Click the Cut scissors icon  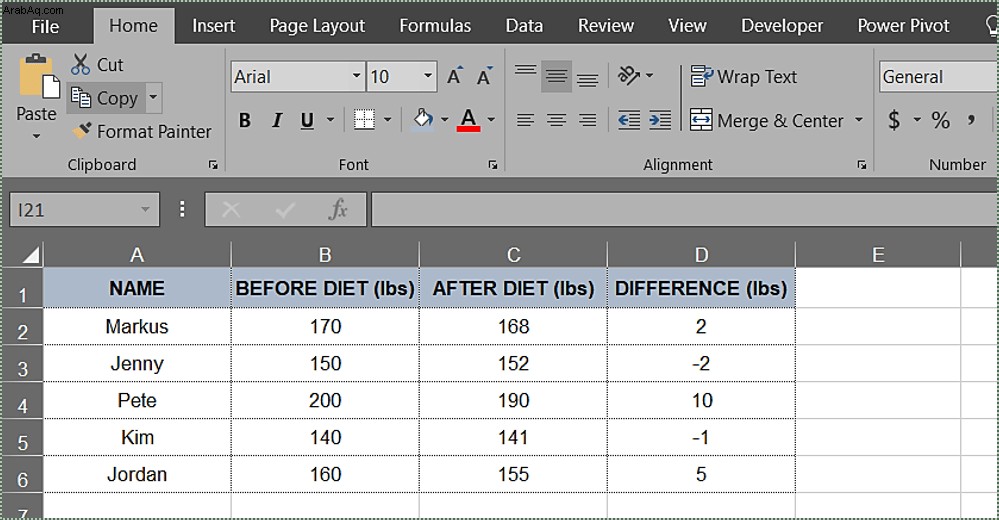pyautogui.click(x=80, y=64)
